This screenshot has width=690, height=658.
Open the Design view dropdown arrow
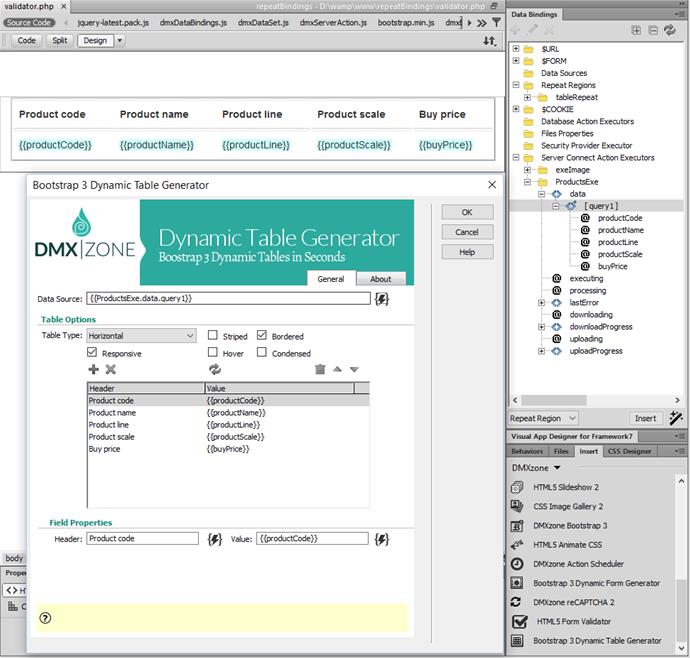(119, 40)
